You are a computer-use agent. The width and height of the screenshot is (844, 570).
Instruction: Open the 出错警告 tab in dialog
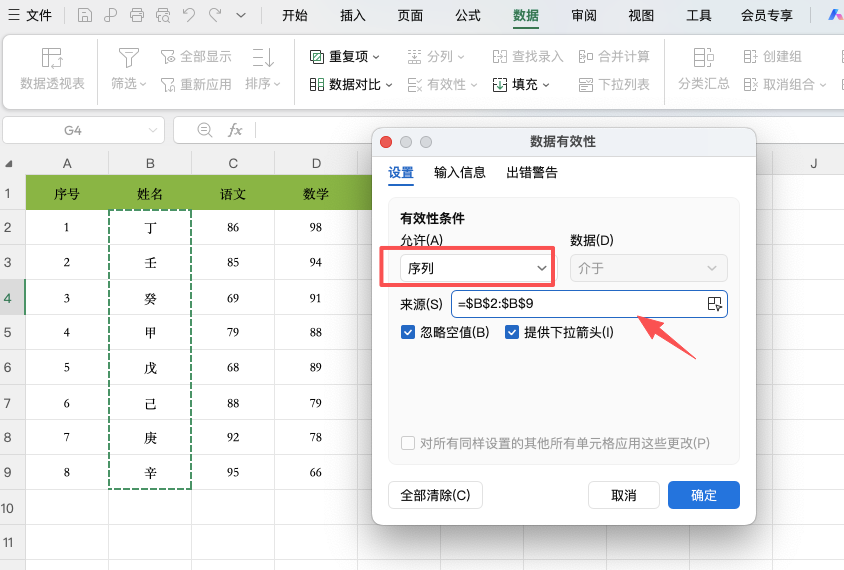pos(532,172)
